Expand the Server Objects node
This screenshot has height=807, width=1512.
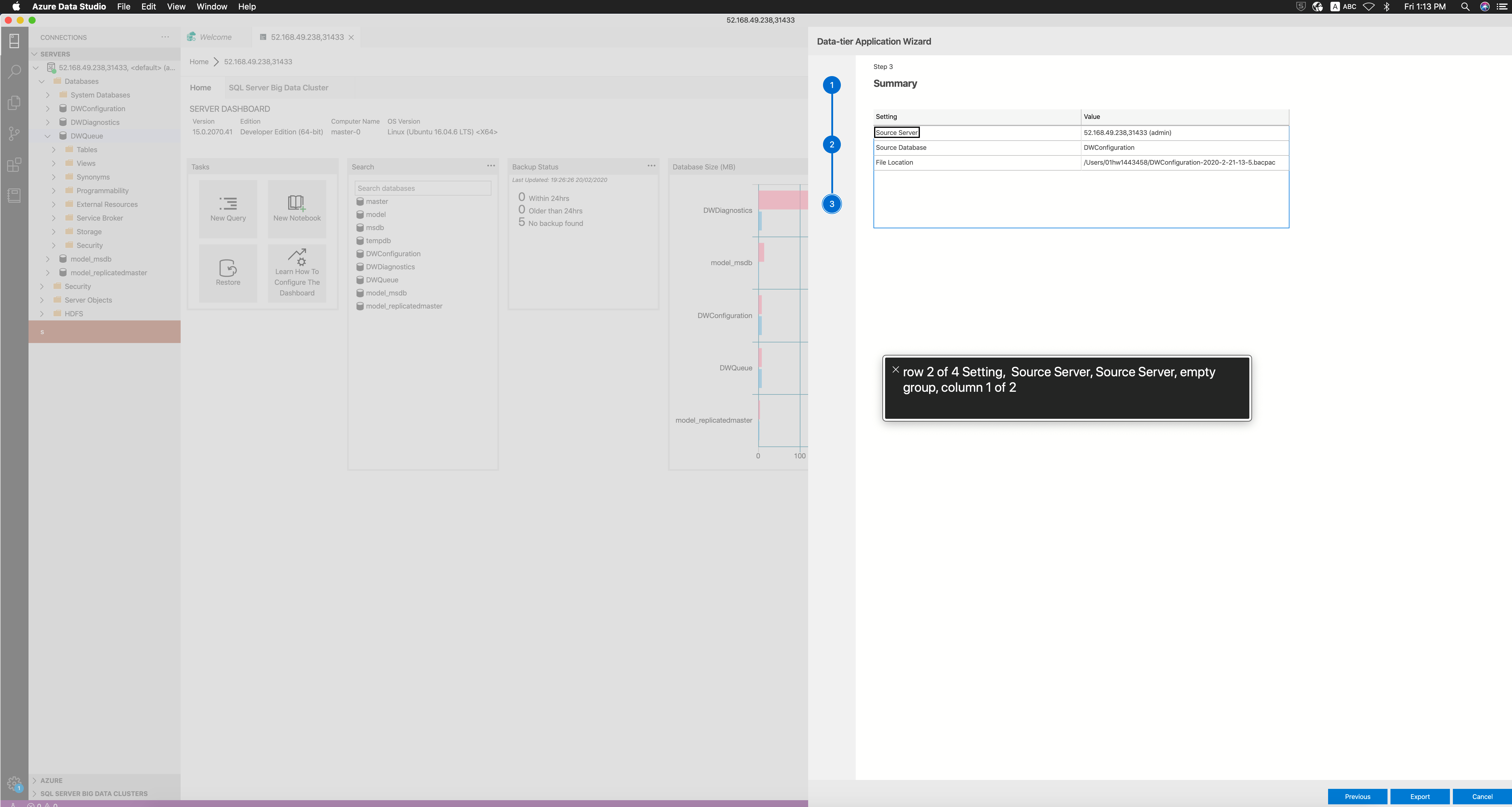tap(42, 300)
